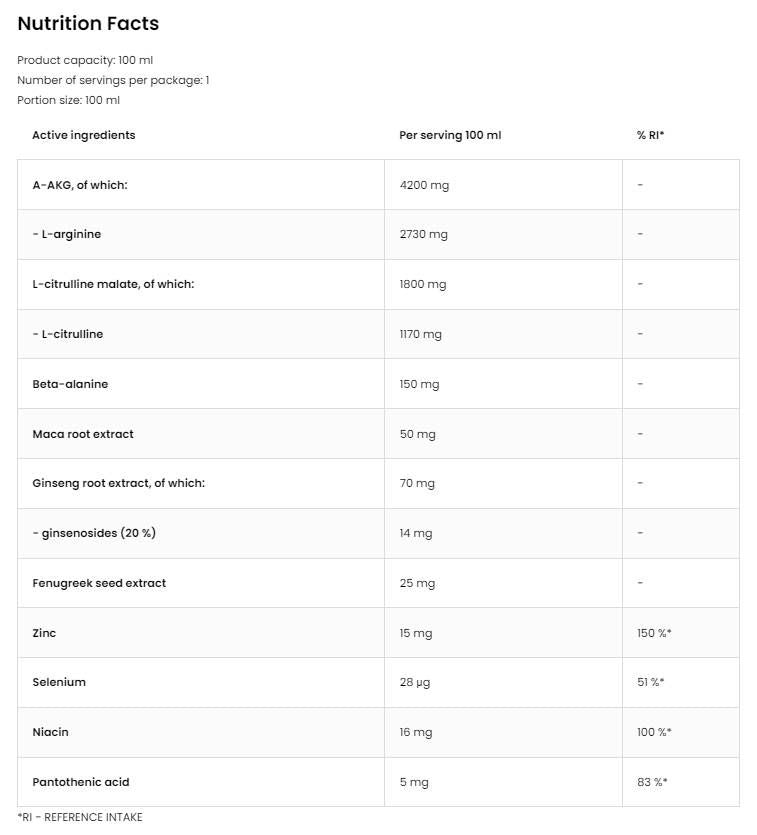Viewport: 757px width, 835px height.
Task: Click the '*RI - REFERENCE INTAKE' footnote
Action: tap(80, 817)
